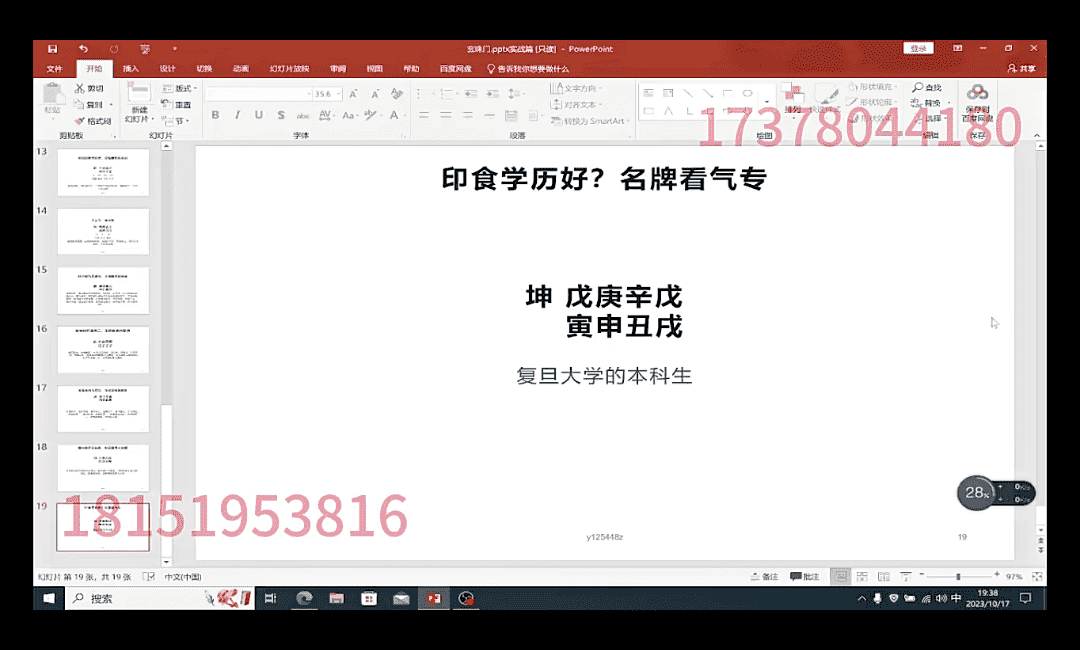The height and width of the screenshot is (650, 1080).
Task: Click the Sign in (登录) button
Action: (x=917, y=48)
